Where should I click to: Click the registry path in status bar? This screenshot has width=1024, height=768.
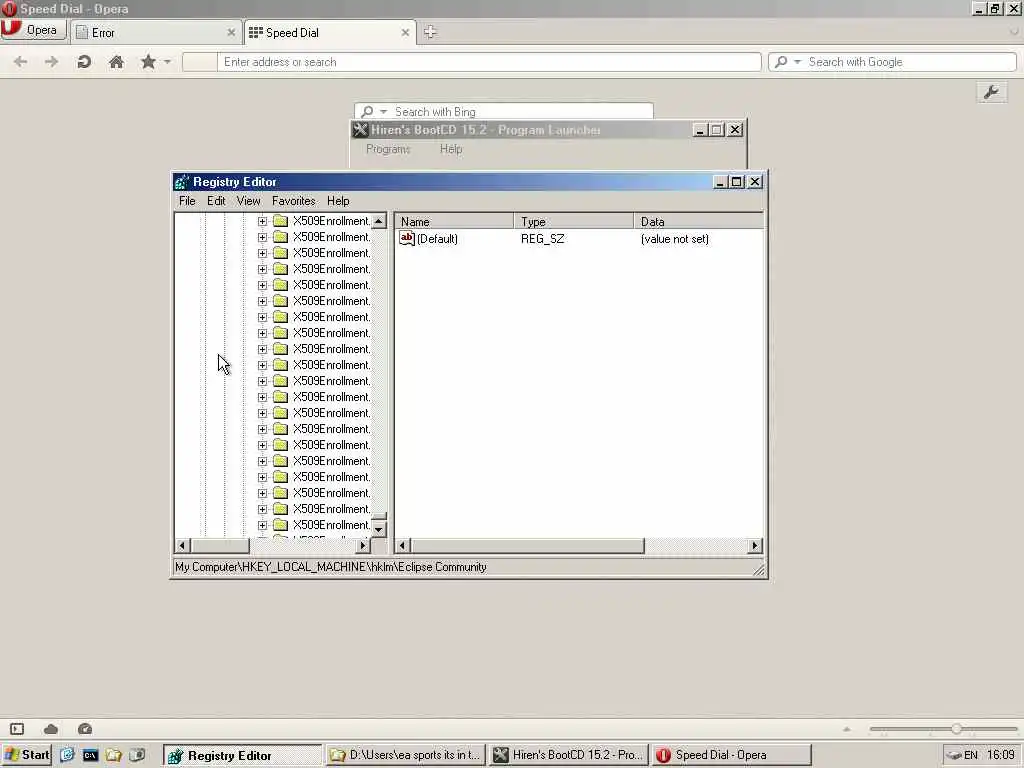click(x=330, y=567)
